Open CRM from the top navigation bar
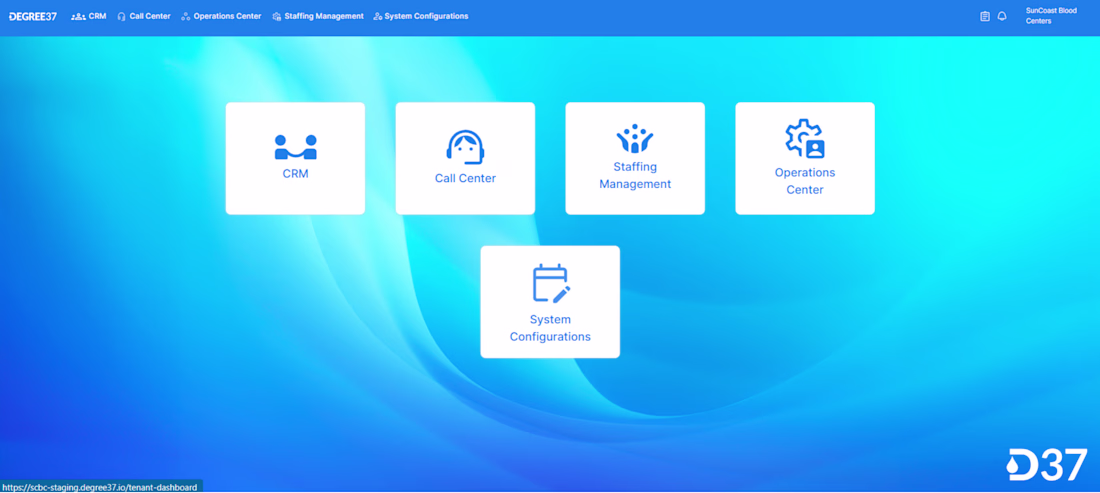 tap(88, 16)
